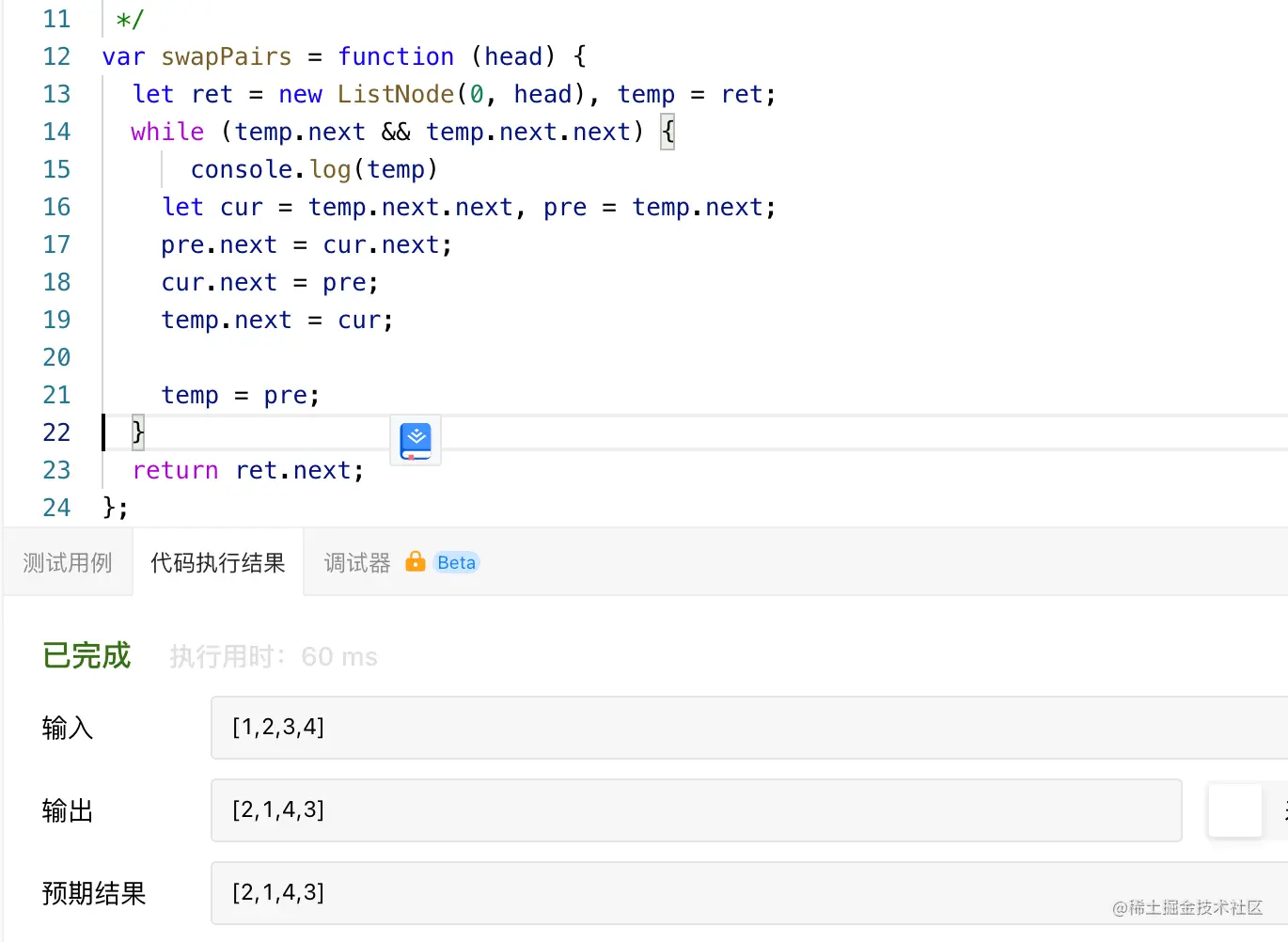Click the white button right of 输出 field

(1234, 810)
